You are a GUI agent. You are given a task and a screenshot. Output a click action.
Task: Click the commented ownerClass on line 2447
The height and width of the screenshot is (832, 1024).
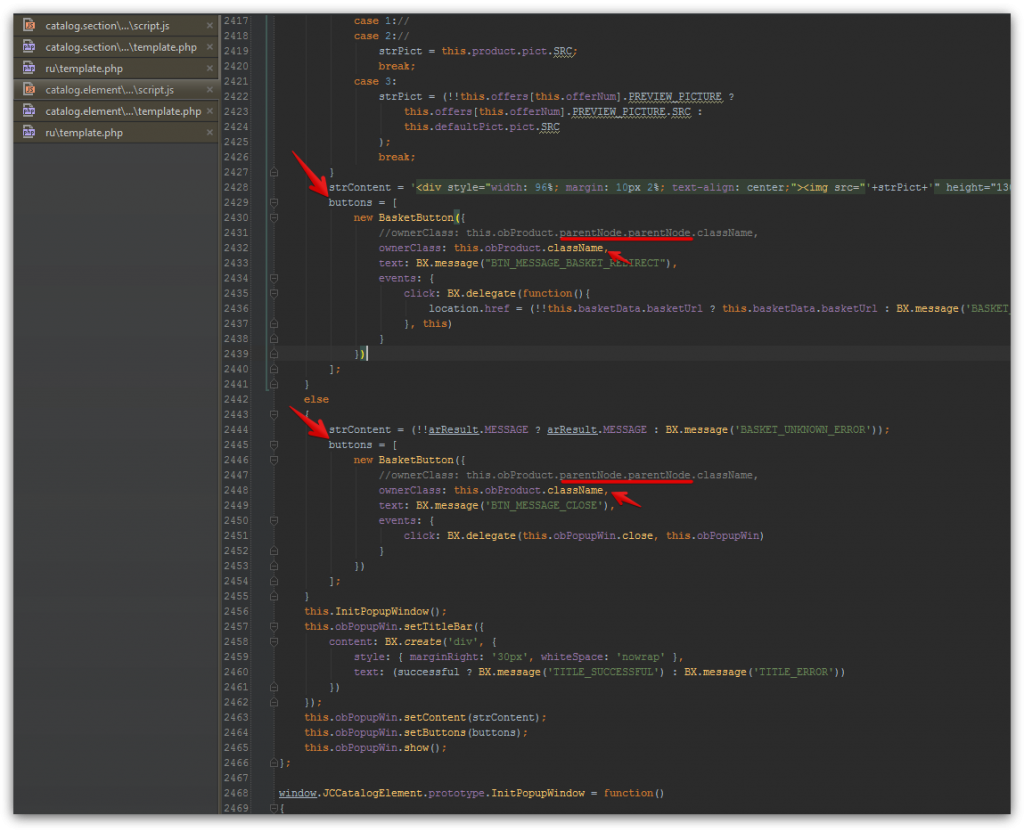[x=568, y=475]
